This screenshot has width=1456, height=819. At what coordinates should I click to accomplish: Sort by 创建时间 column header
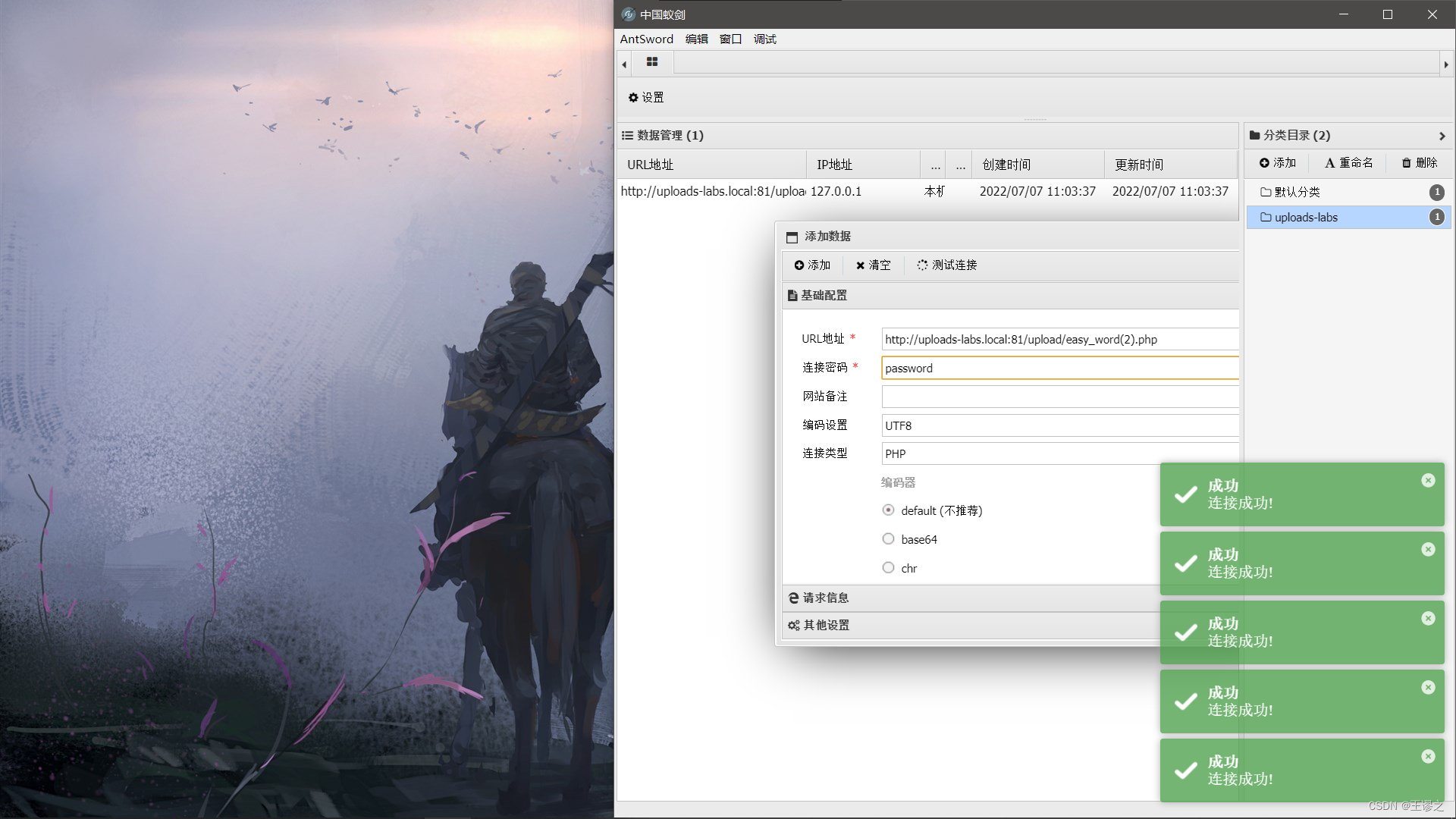tap(1038, 165)
